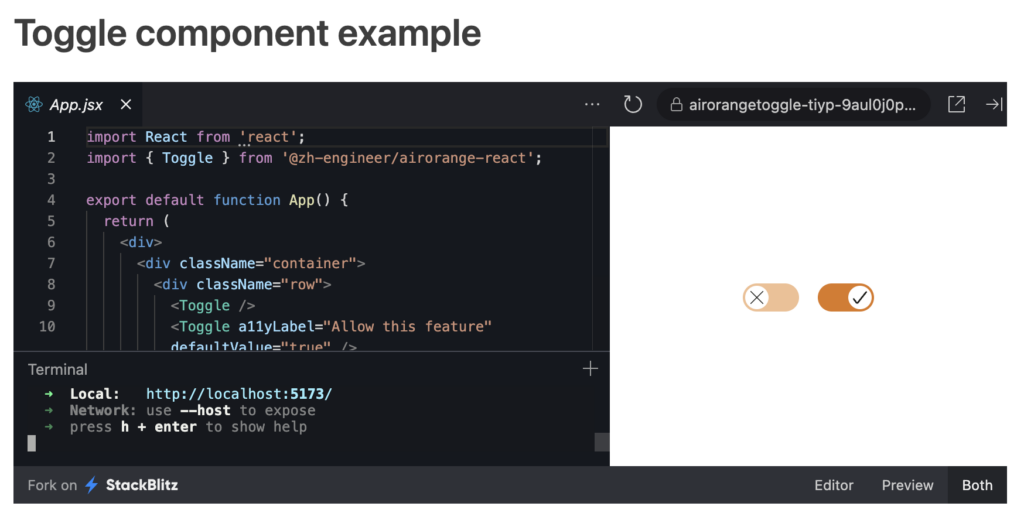
Task: Switch to the Editor-only view
Action: (x=833, y=485)
